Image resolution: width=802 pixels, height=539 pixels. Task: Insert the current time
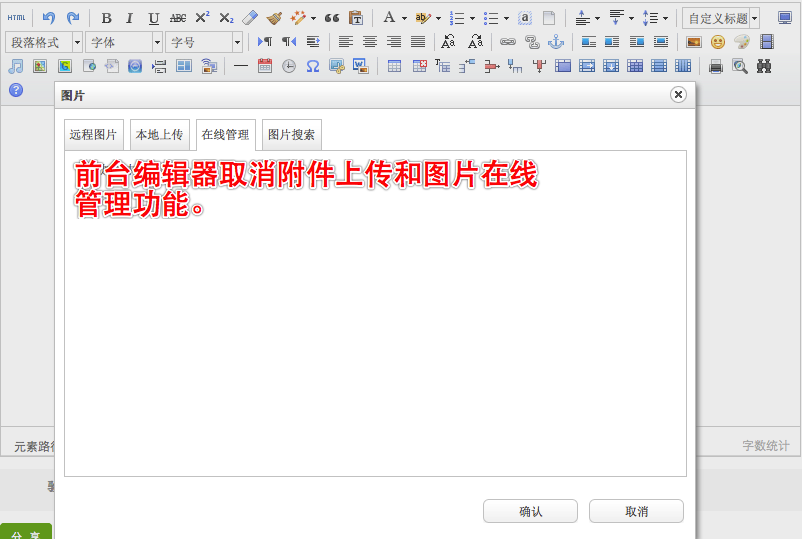pyautogui.click(x=289, y=66)
